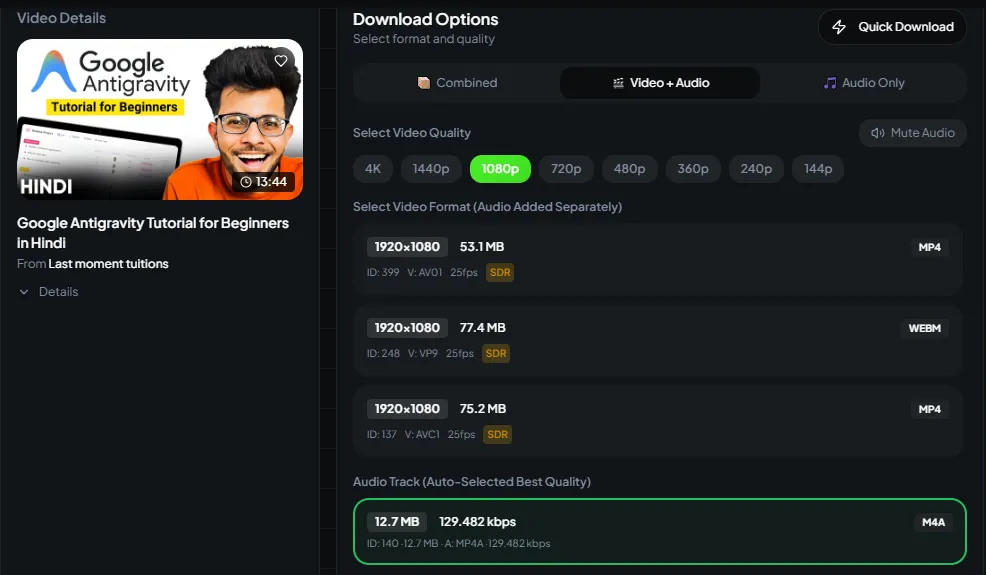Click the SDR badge on the WEBM option
986x575 pixels.
click(495, 353)
